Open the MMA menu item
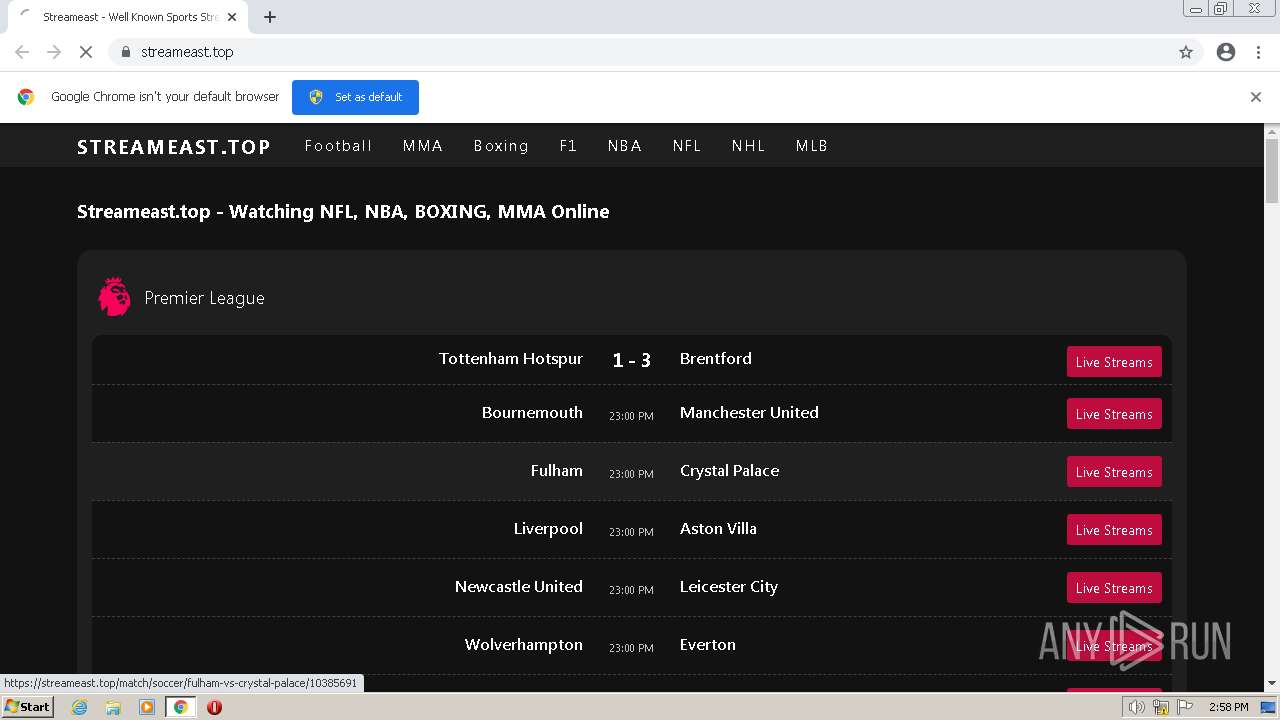1280x720 pixels. click(x=423, y=146)
